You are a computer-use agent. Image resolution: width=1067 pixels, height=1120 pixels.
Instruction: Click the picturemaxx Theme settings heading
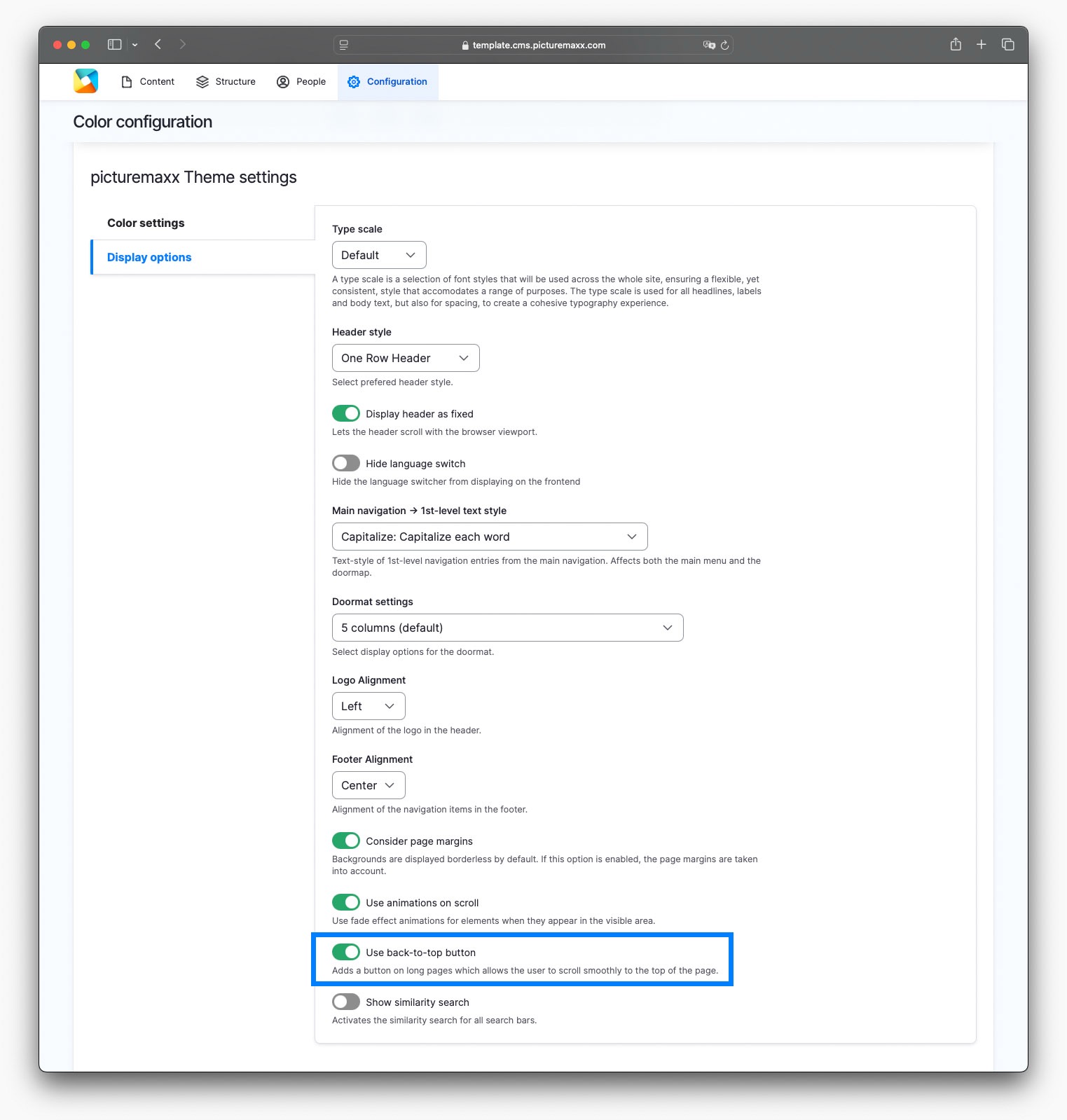coord(193,177)
